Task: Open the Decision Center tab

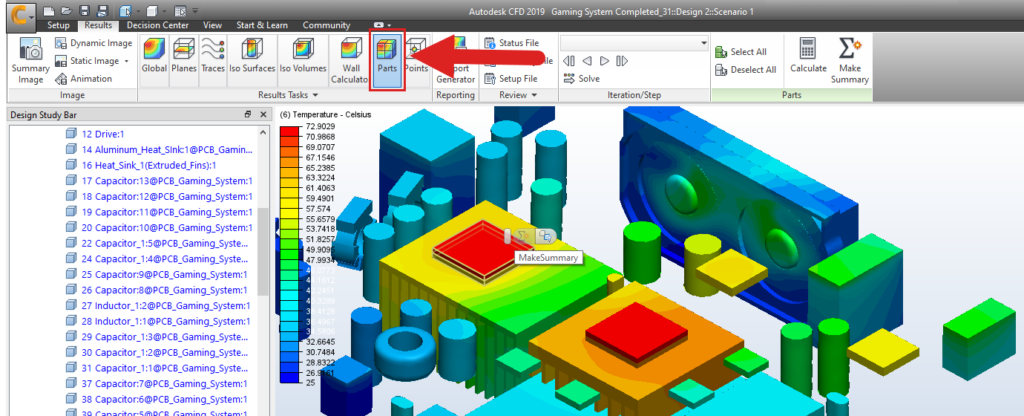Action: [x=157, y=25]
